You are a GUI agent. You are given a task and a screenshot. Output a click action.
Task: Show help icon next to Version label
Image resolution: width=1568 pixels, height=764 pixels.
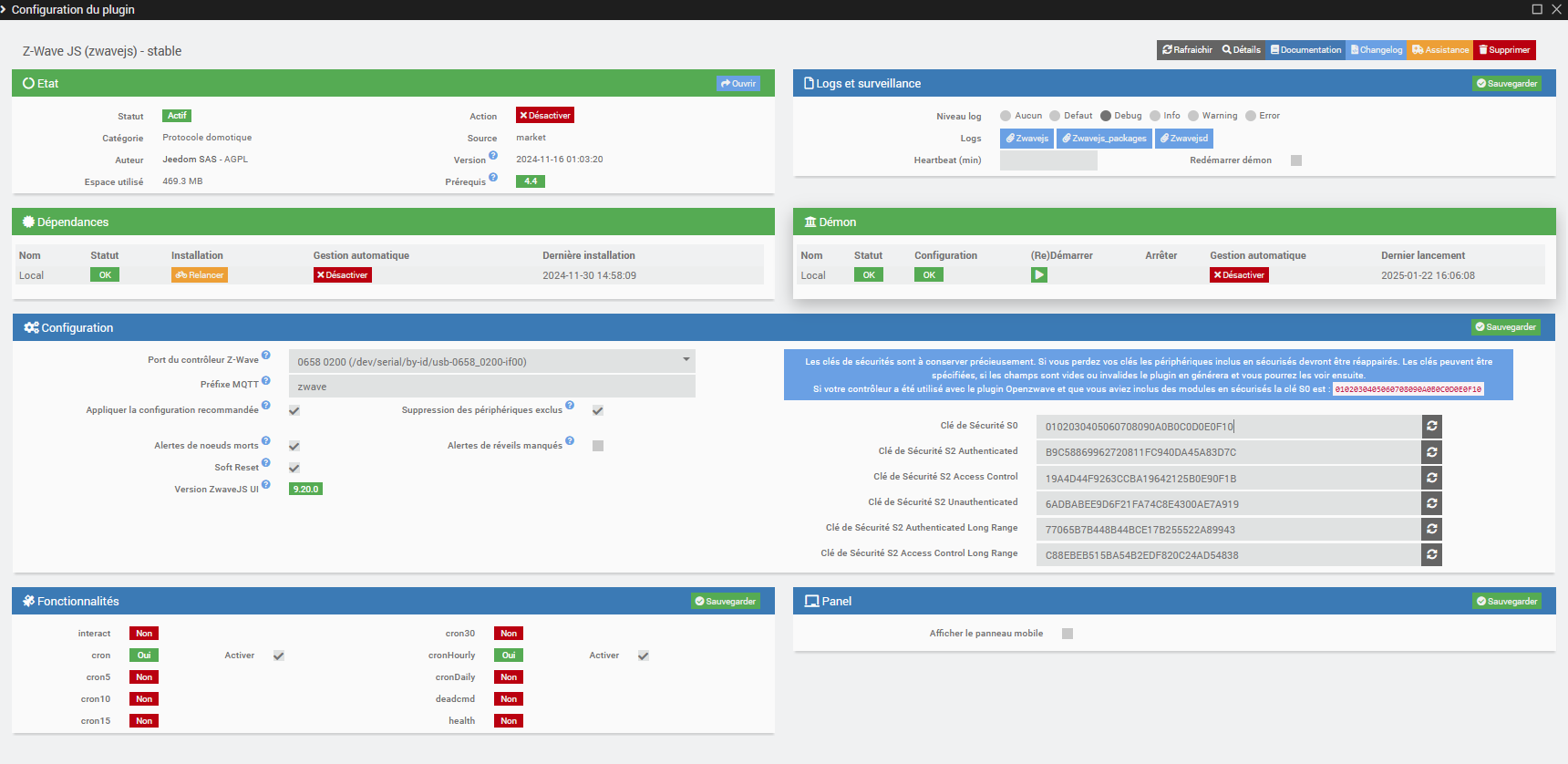(x=493, y=156)
